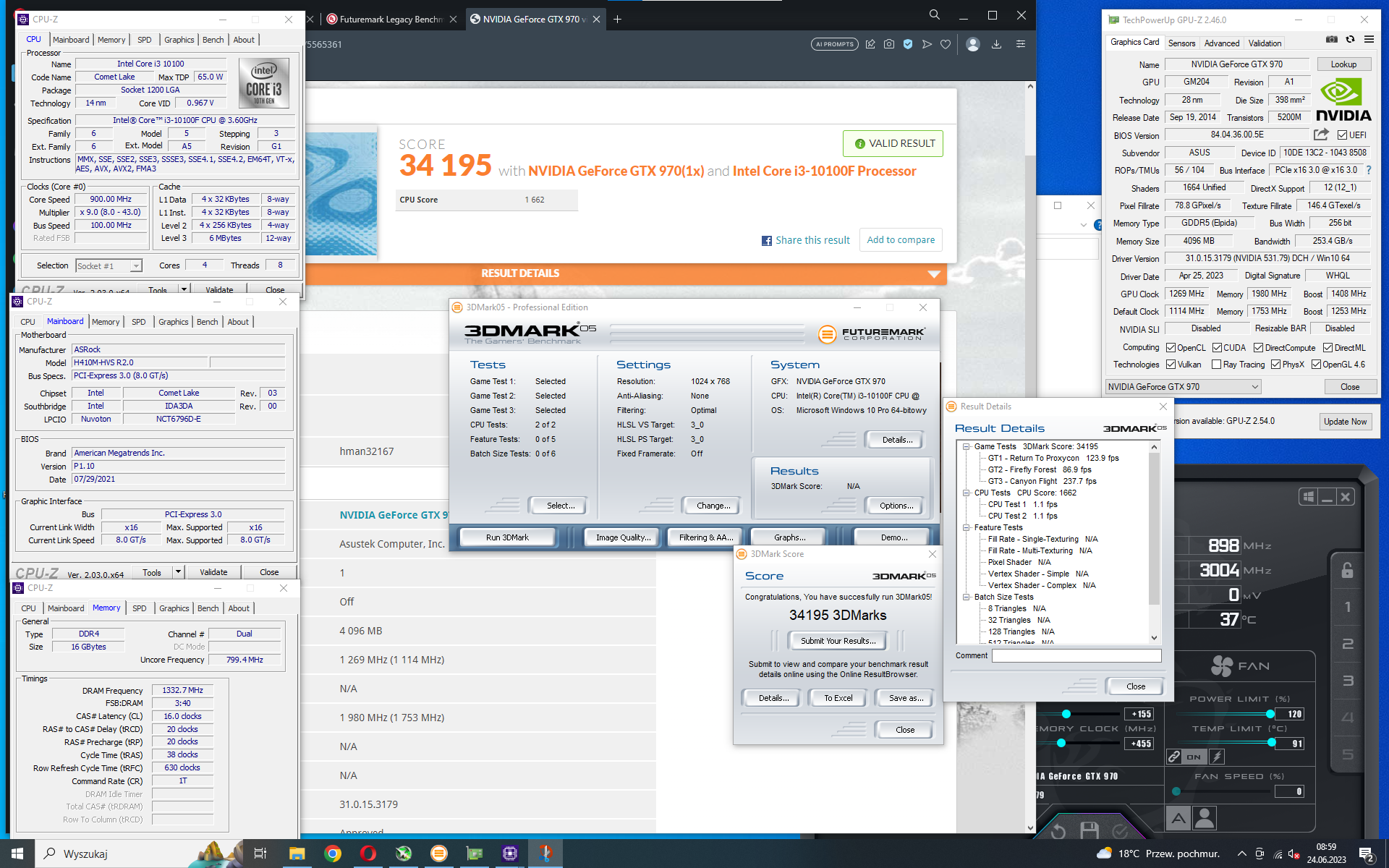The image size is (1389, 868).
Task: Collapse the Batch Size Tests tree node
Action: coord(966,597)
